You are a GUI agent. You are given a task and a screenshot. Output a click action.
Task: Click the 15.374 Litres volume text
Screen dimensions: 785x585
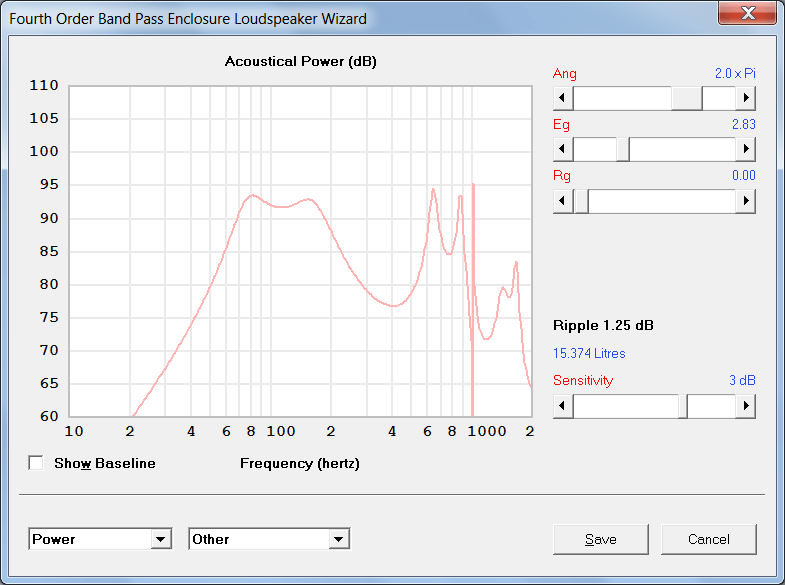[x=589, y=353]
